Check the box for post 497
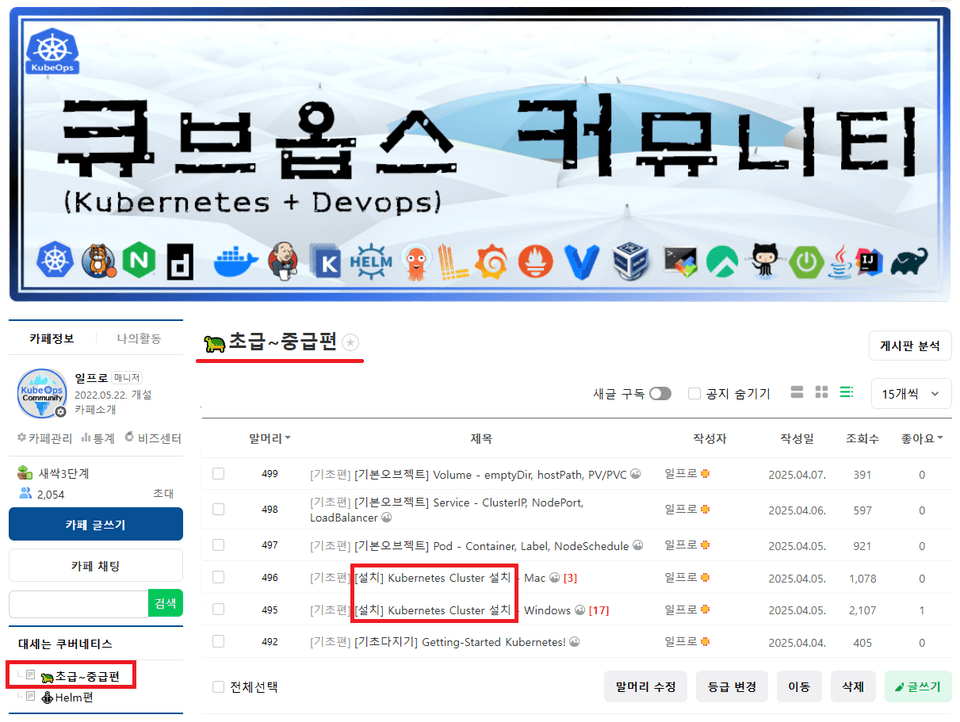The image size is (960, 722). 218,545
